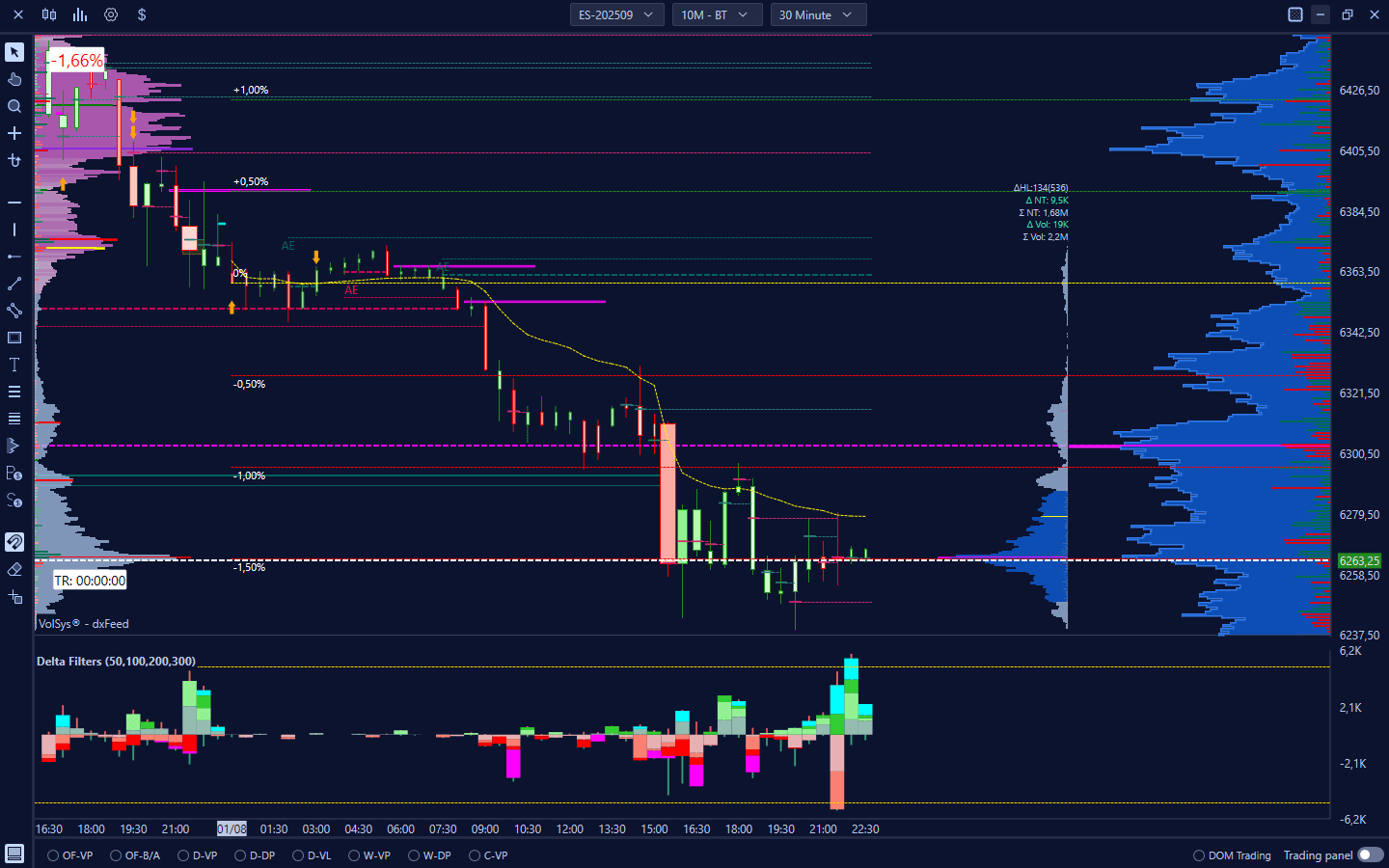This screenshot has height=868, width=1389.
Task: Choose the W-VP radio option
Action: point(354,855)
